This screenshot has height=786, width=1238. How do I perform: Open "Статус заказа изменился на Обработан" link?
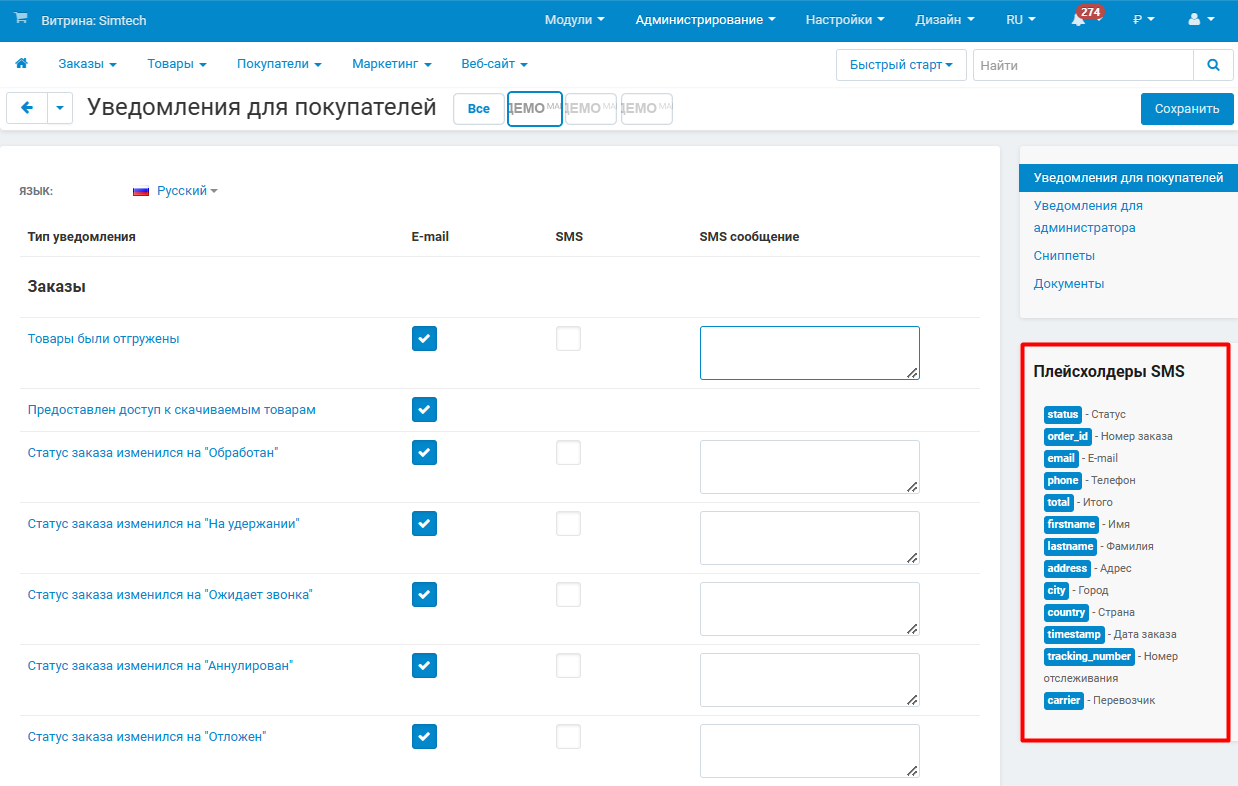click(x=153, y=453)
